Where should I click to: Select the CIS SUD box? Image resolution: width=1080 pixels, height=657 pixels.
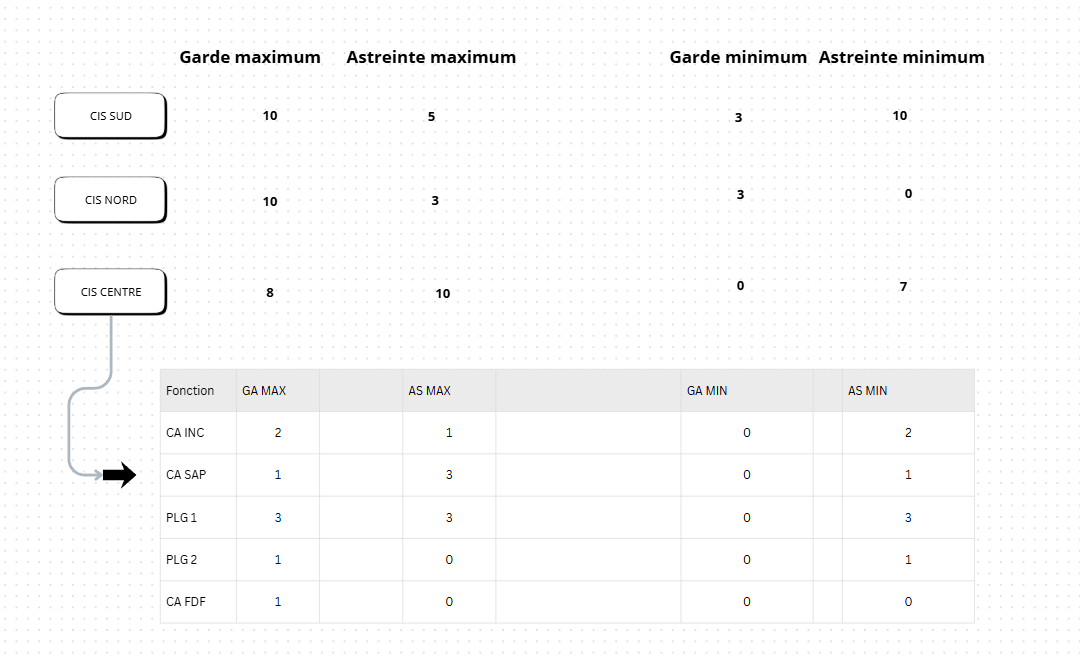pyautogui.click(x=110, y=116)
